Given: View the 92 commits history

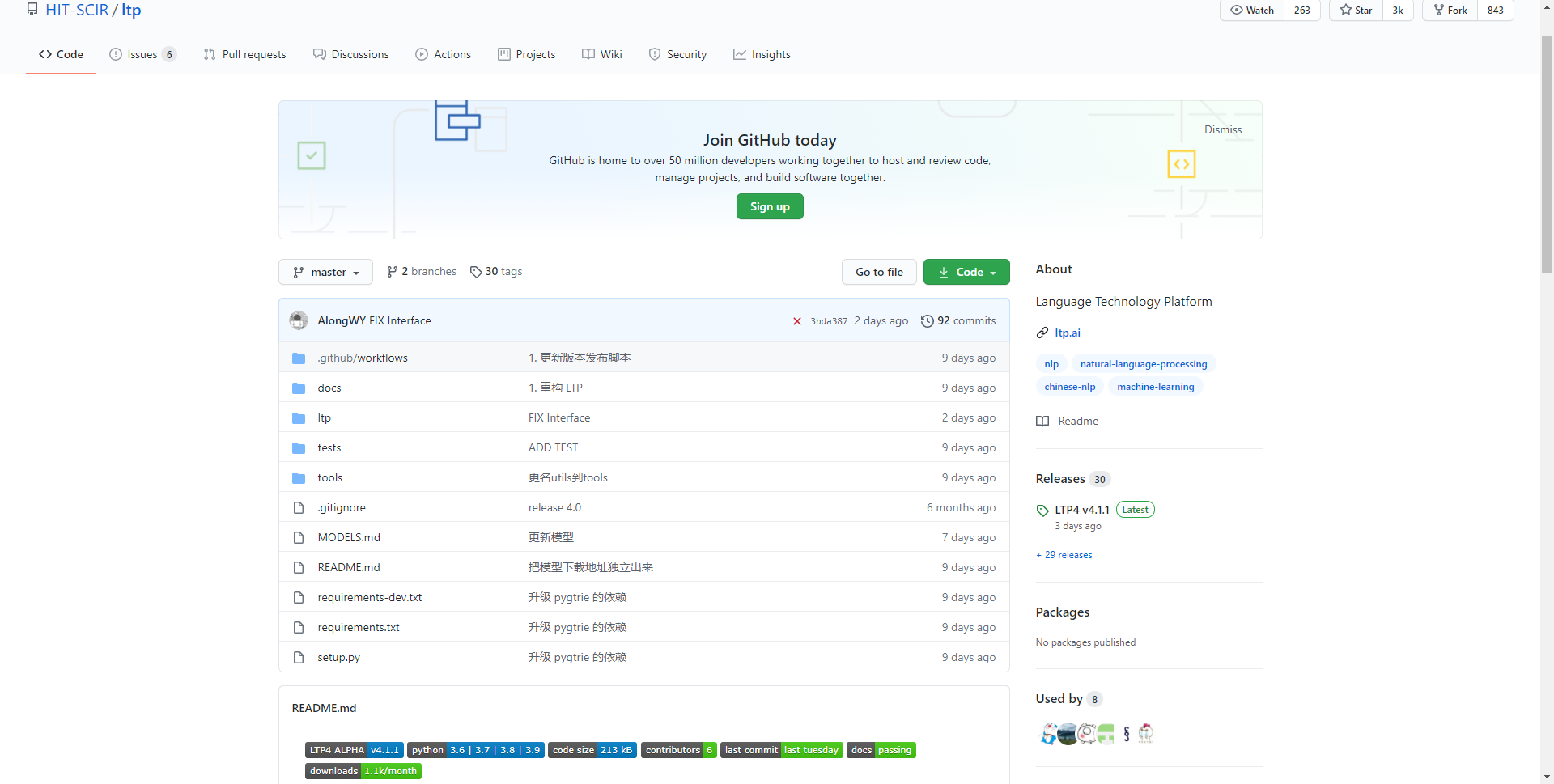Looking at the screenshot, I should 959,321.
